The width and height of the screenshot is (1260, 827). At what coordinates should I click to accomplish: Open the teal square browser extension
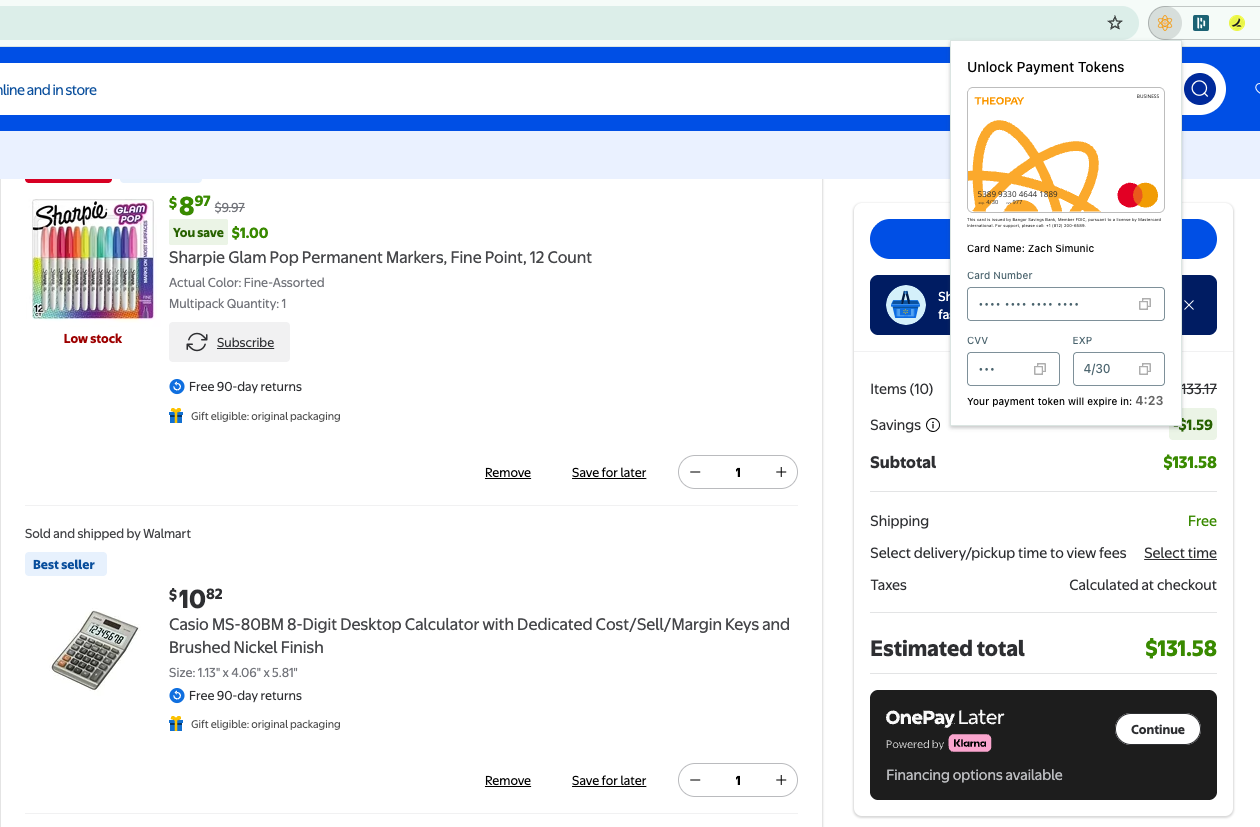[x=1201, y=23]
